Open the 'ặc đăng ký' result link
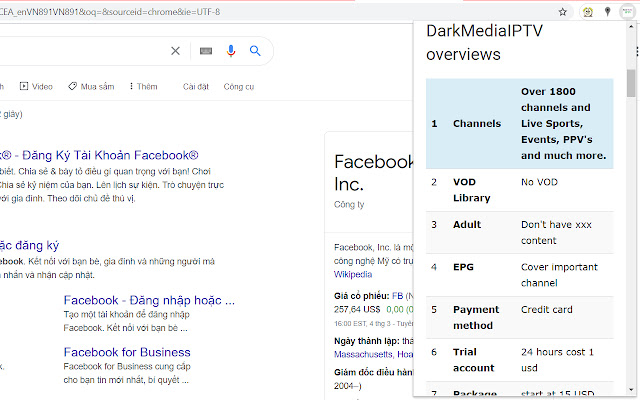The width and height of the screenshot is (640, 400). pos(29,246)
